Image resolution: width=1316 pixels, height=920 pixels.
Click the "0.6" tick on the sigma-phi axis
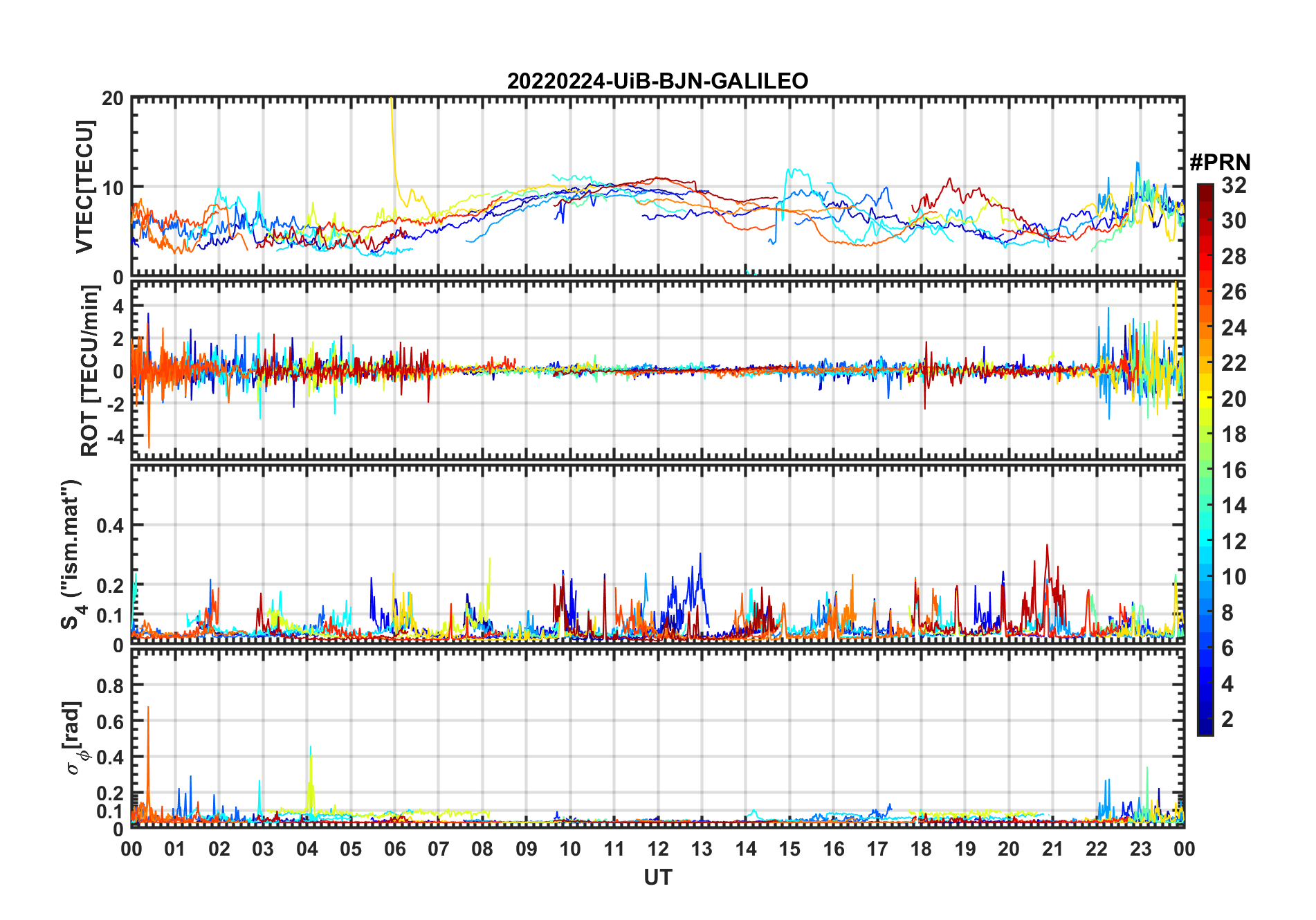111,721
